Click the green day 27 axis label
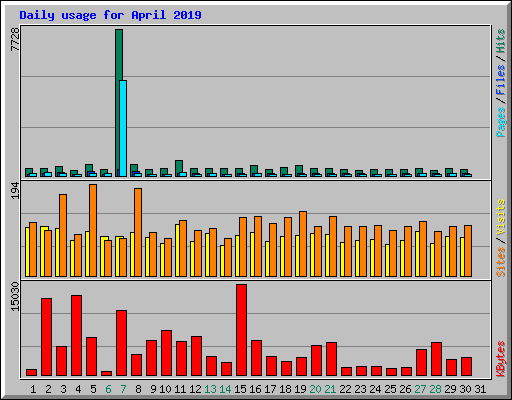This screenshot has width=512, height=400. tap(420, 389)
